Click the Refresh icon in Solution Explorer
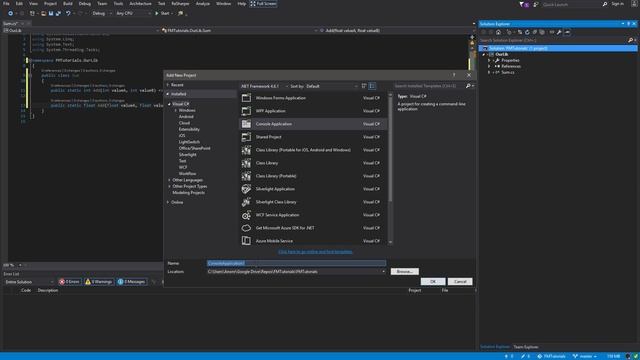640x360 pixels. click(527, 32)
